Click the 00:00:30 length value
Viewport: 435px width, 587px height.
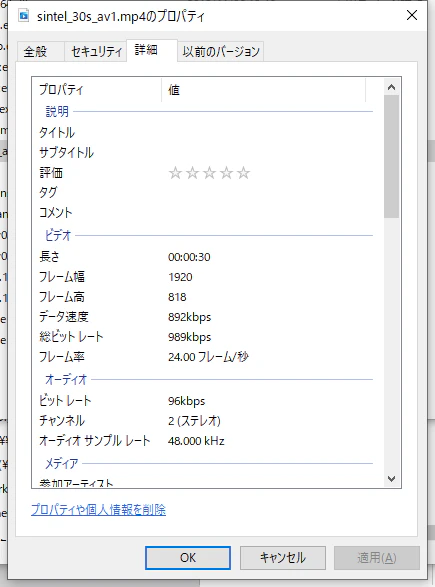click(x=189, y=257)
